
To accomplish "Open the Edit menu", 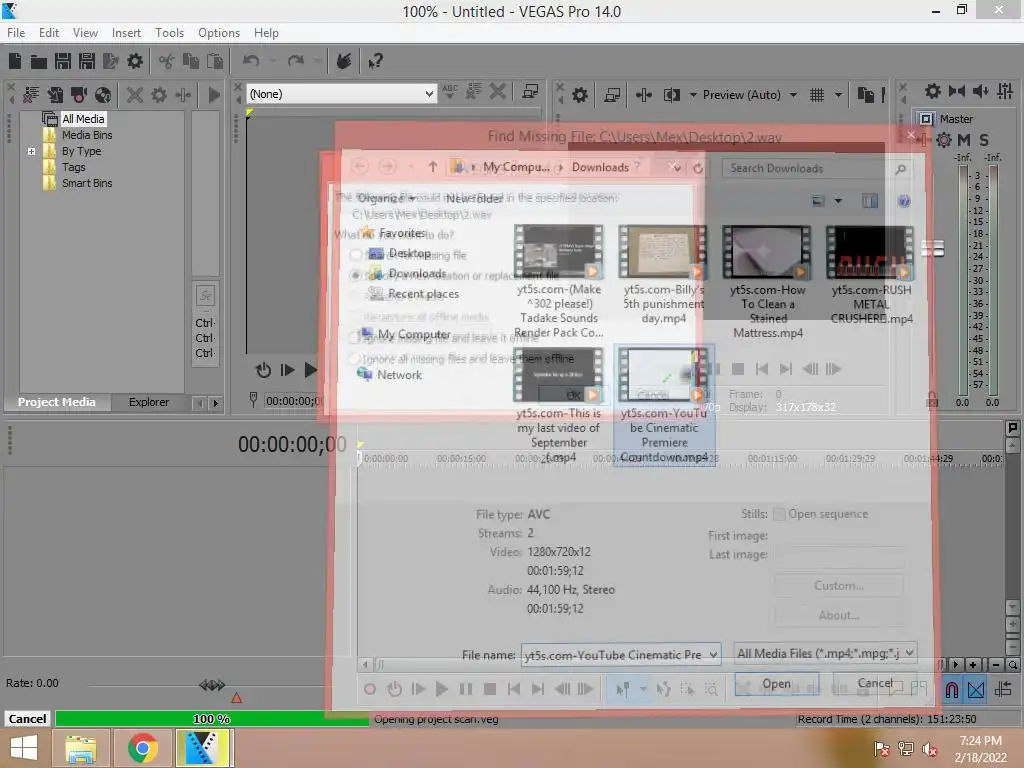I will pyautogui.click(x=48, y=33).
